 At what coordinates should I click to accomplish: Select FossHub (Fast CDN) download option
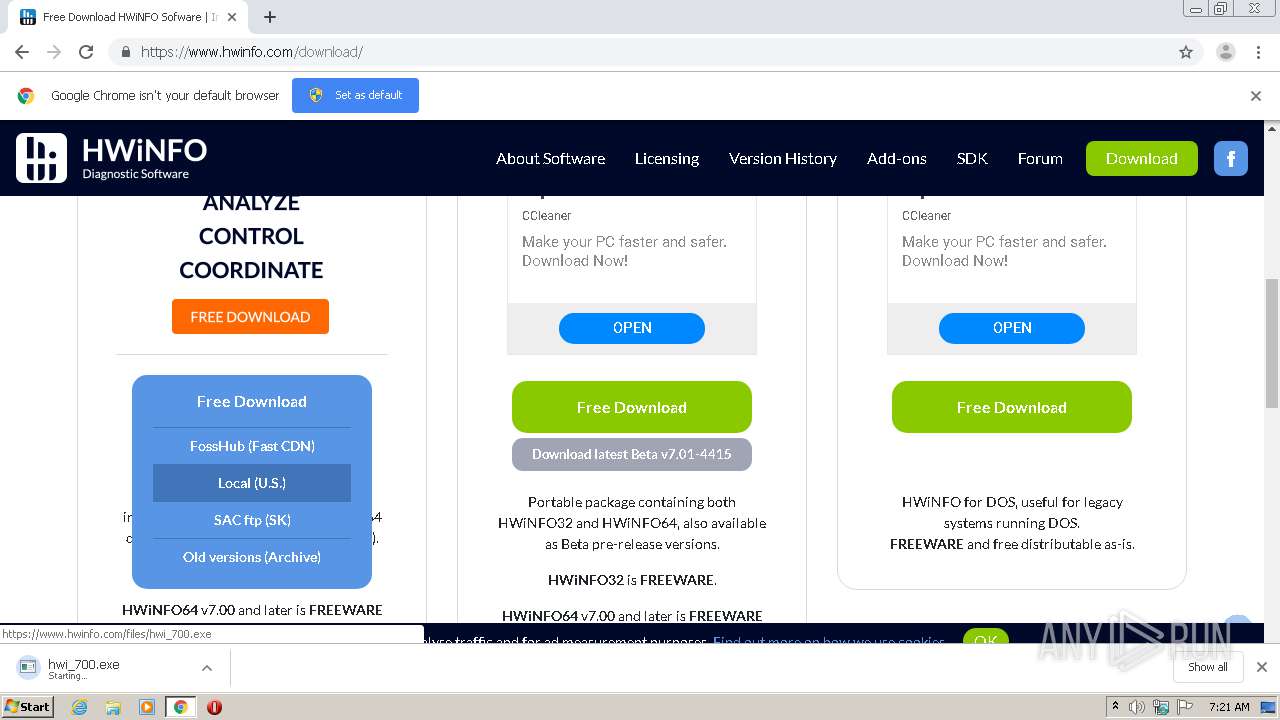(252, 446)
